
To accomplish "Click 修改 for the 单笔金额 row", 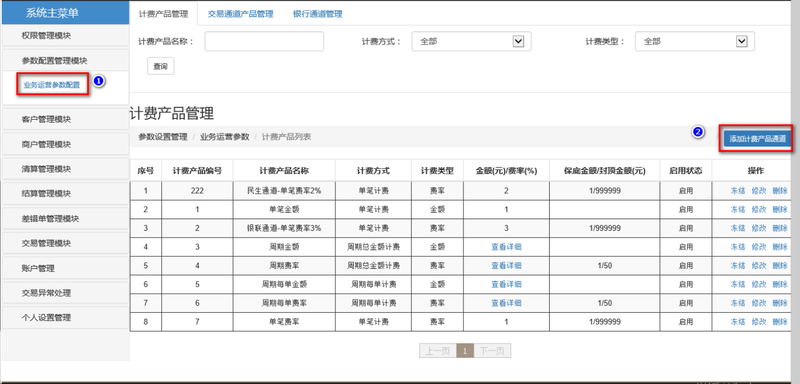I will pos(759,210).
